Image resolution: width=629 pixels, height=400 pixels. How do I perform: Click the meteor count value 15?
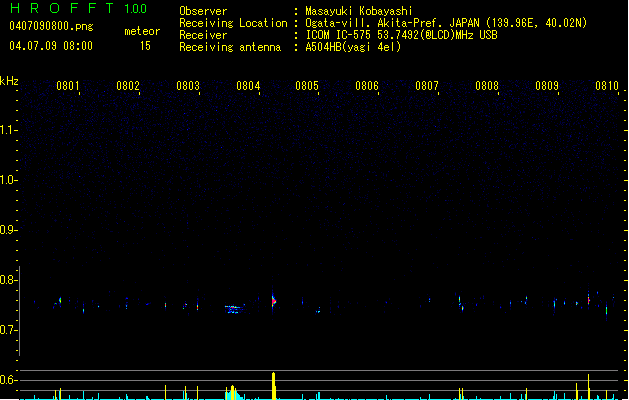[x=145, y=46]
